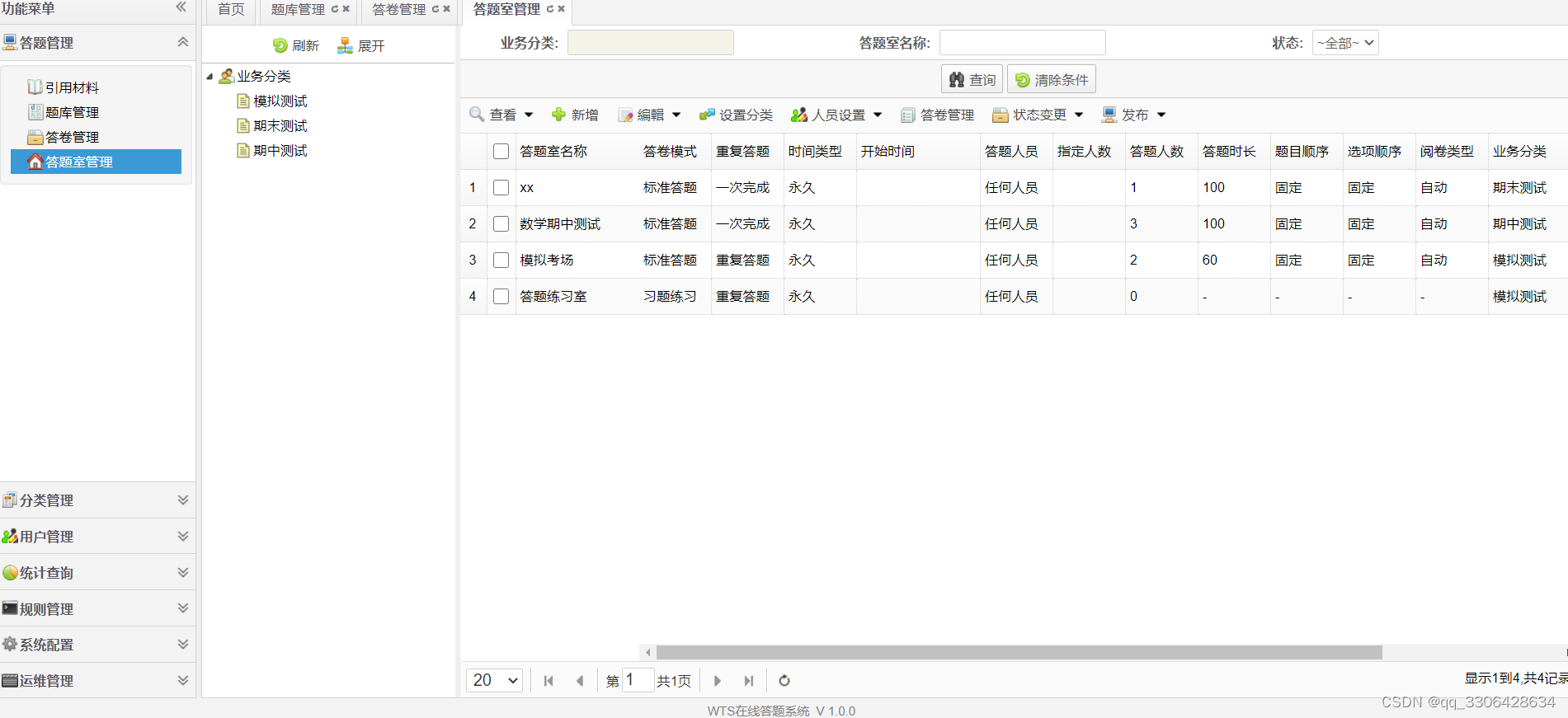Open 答卷管理 in the sidebar menu
1568x718 pixels.
point(96,137)
